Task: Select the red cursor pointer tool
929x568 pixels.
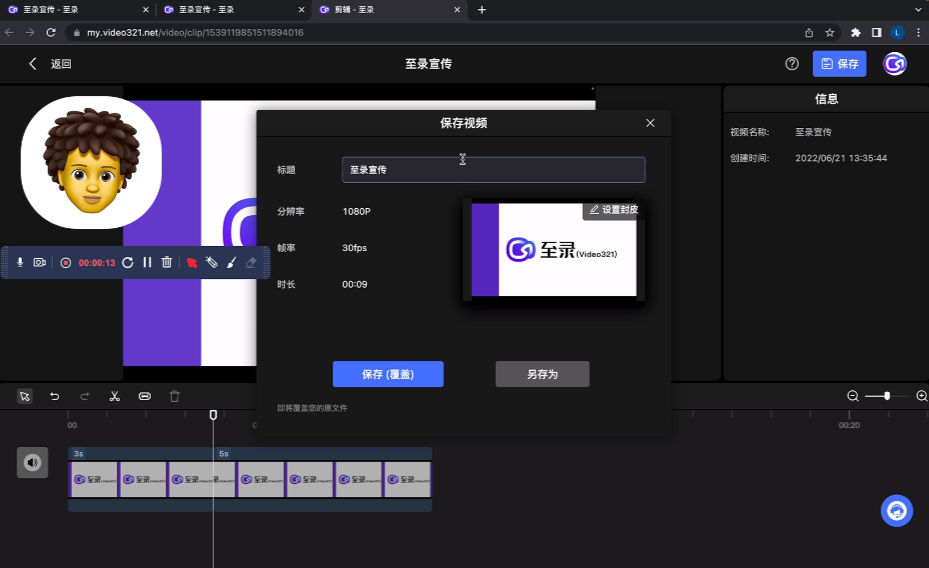Action: point(192,262)
